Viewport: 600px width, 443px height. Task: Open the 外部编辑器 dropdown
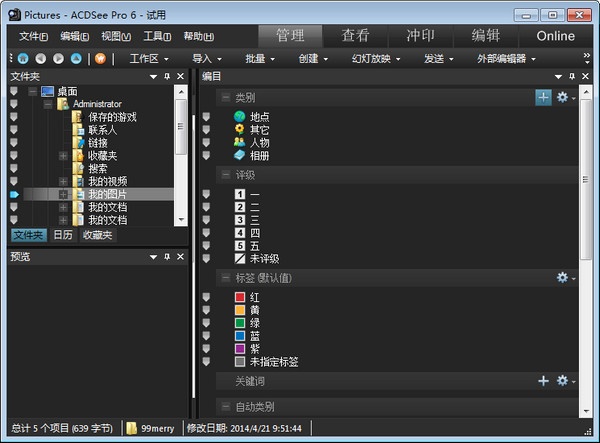point(506,59)
